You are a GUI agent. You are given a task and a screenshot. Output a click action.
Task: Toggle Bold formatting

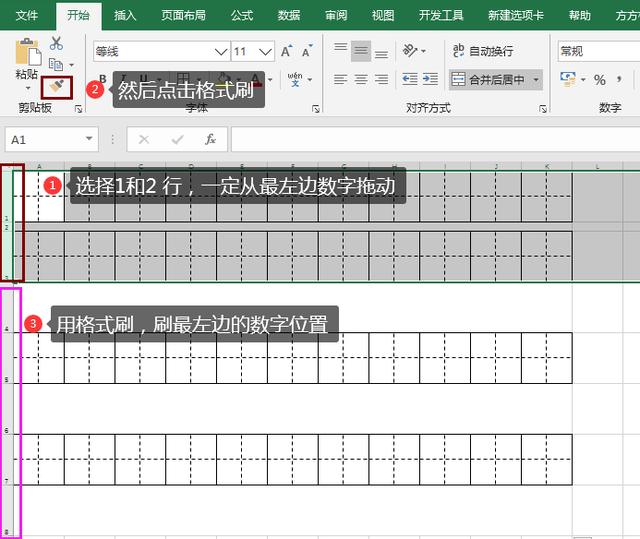tap(103, 79)
